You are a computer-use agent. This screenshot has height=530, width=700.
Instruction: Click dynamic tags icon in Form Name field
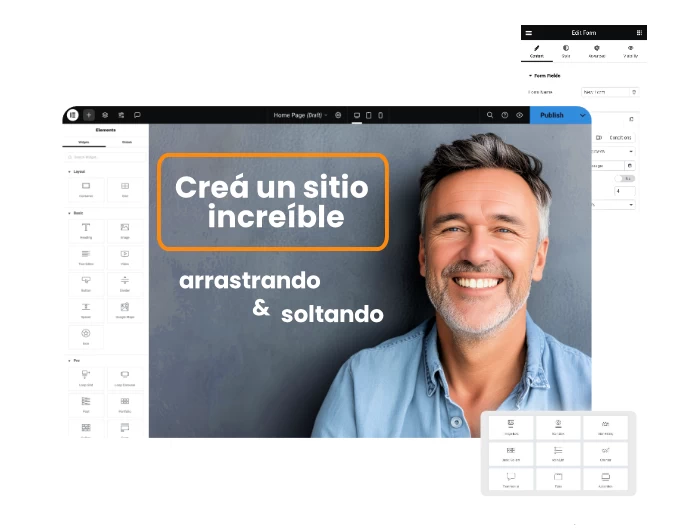634,92
